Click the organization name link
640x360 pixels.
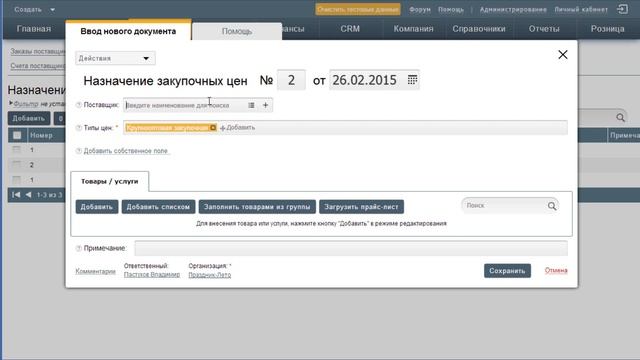[x=210, y=275]
